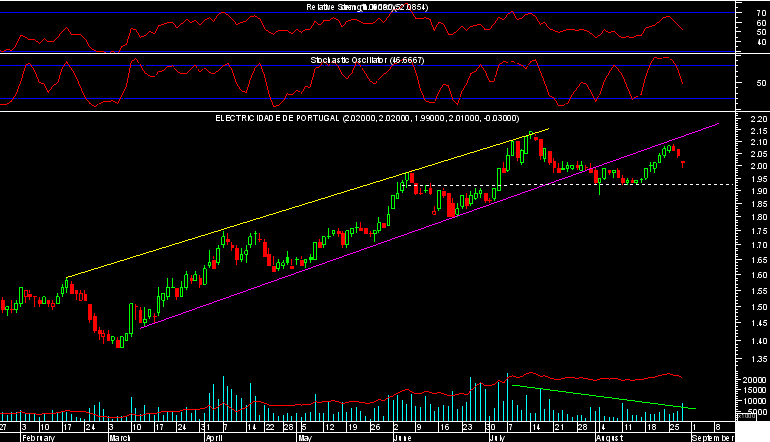Click the 22 date label on time axis
The height and width of the screenshot is (442, 770).
(270, 427)
